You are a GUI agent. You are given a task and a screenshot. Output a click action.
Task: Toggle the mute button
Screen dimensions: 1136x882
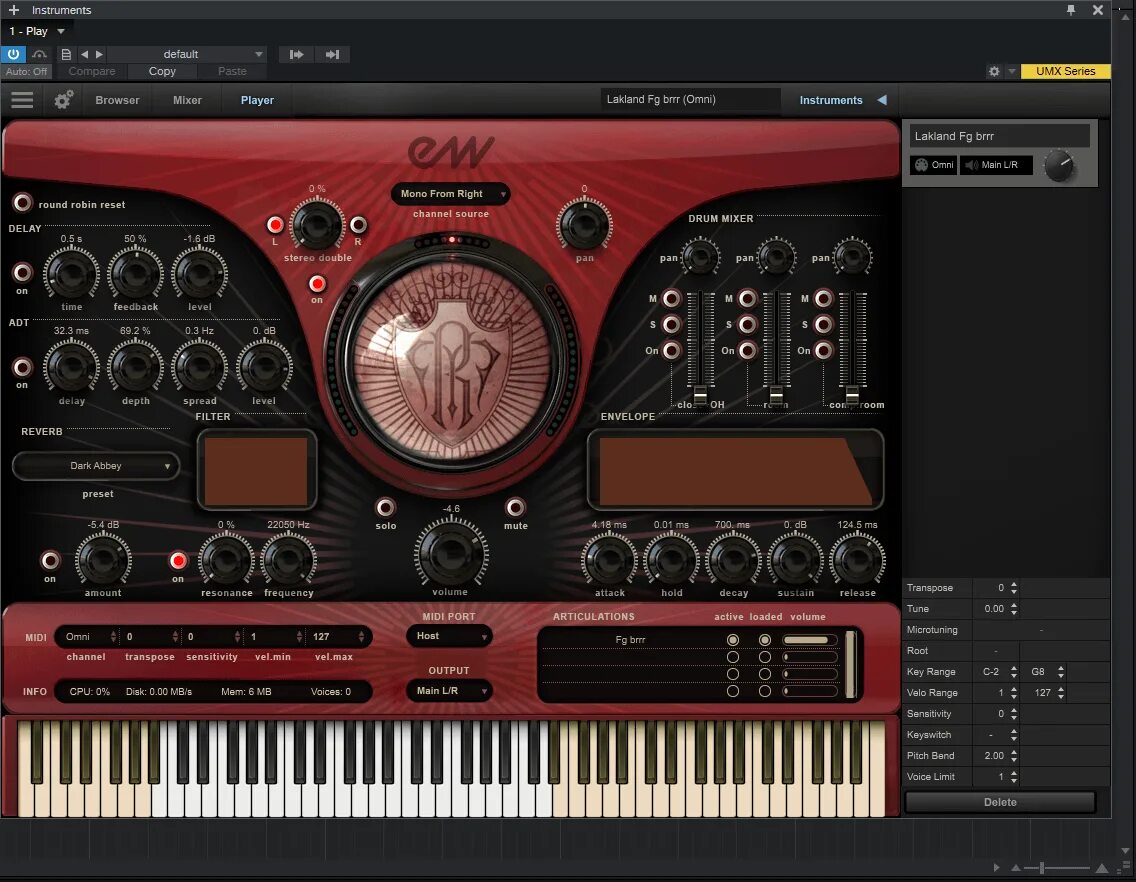point(515,507)
